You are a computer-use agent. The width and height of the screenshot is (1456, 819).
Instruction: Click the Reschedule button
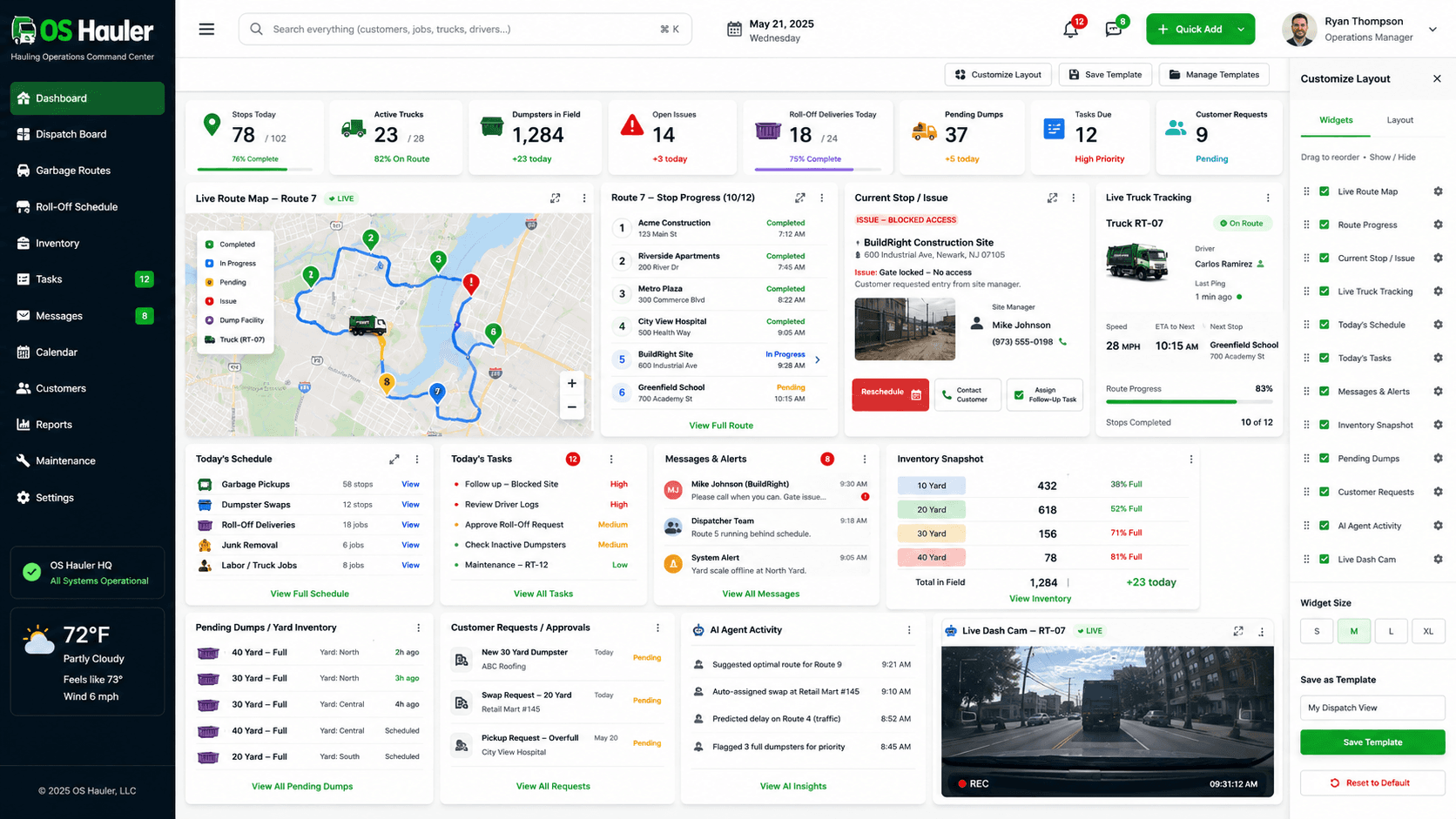890,394
